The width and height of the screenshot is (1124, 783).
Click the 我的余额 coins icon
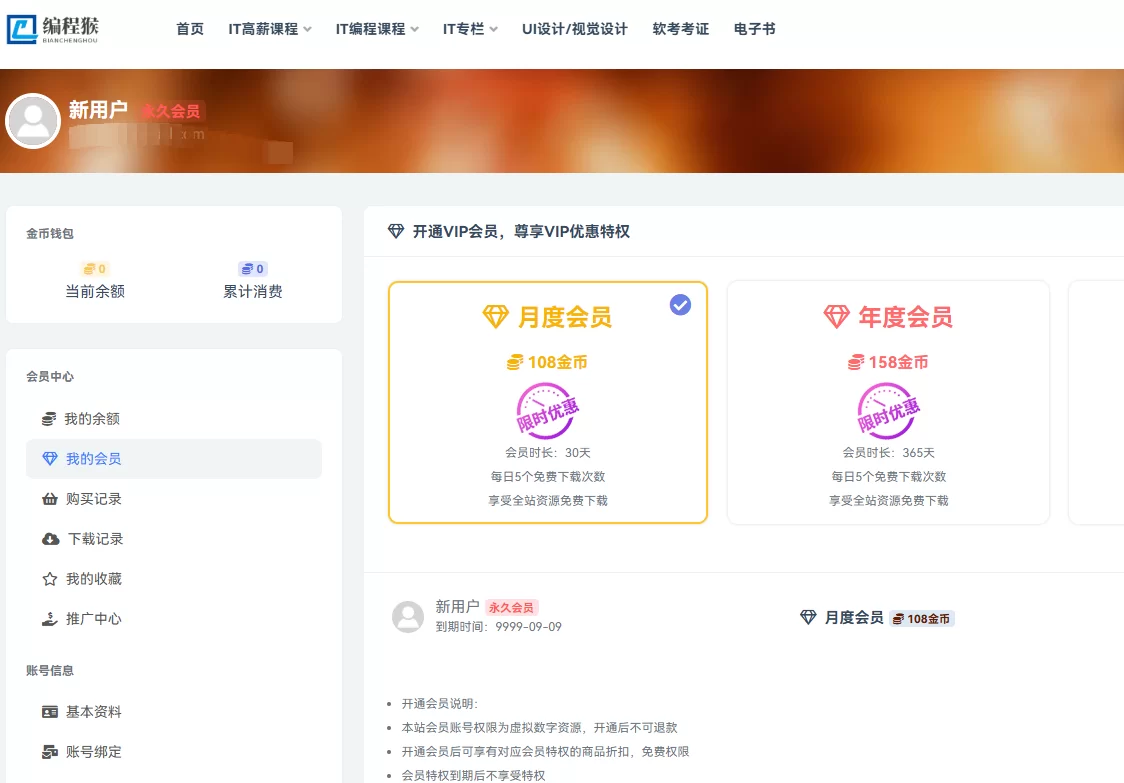coord(49,419)
